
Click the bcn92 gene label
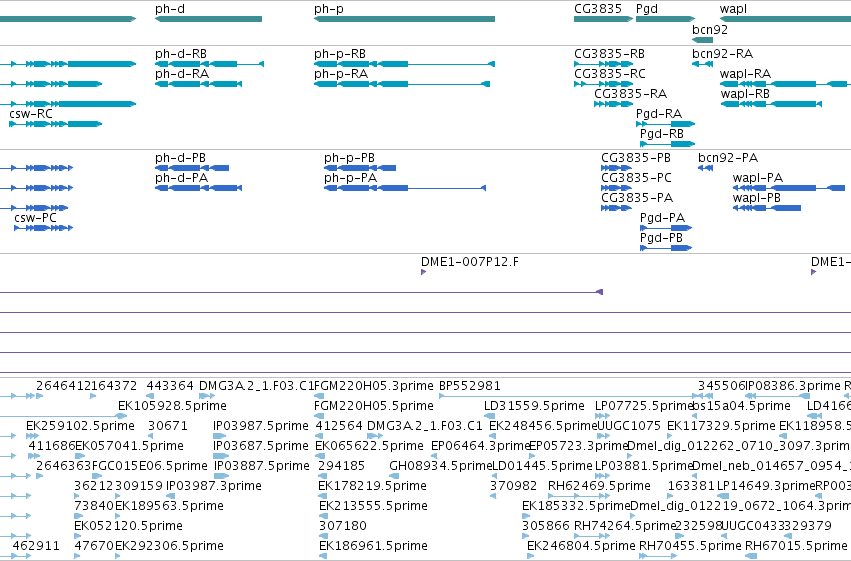coord(710,29)
